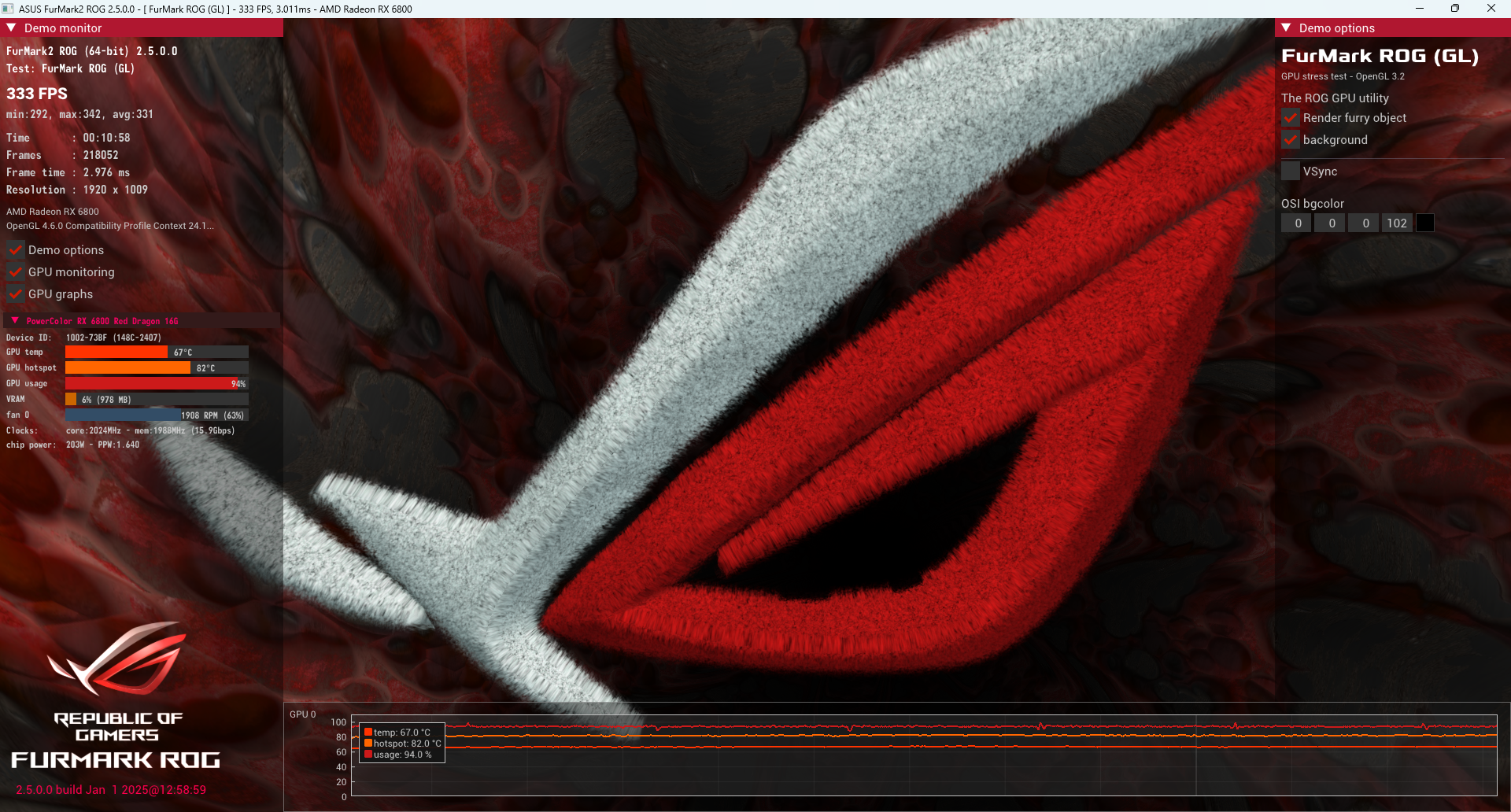Restore down the FurMark window

[x=1455, y=9]
